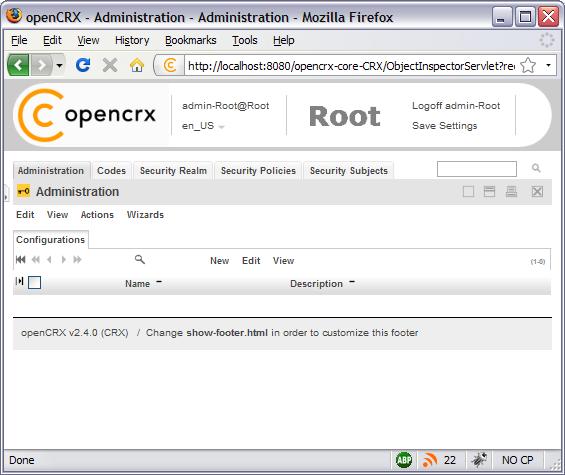Click Edit in the Configurations grid menu
Screen dimensions: 565x475
tap(251, 261)
